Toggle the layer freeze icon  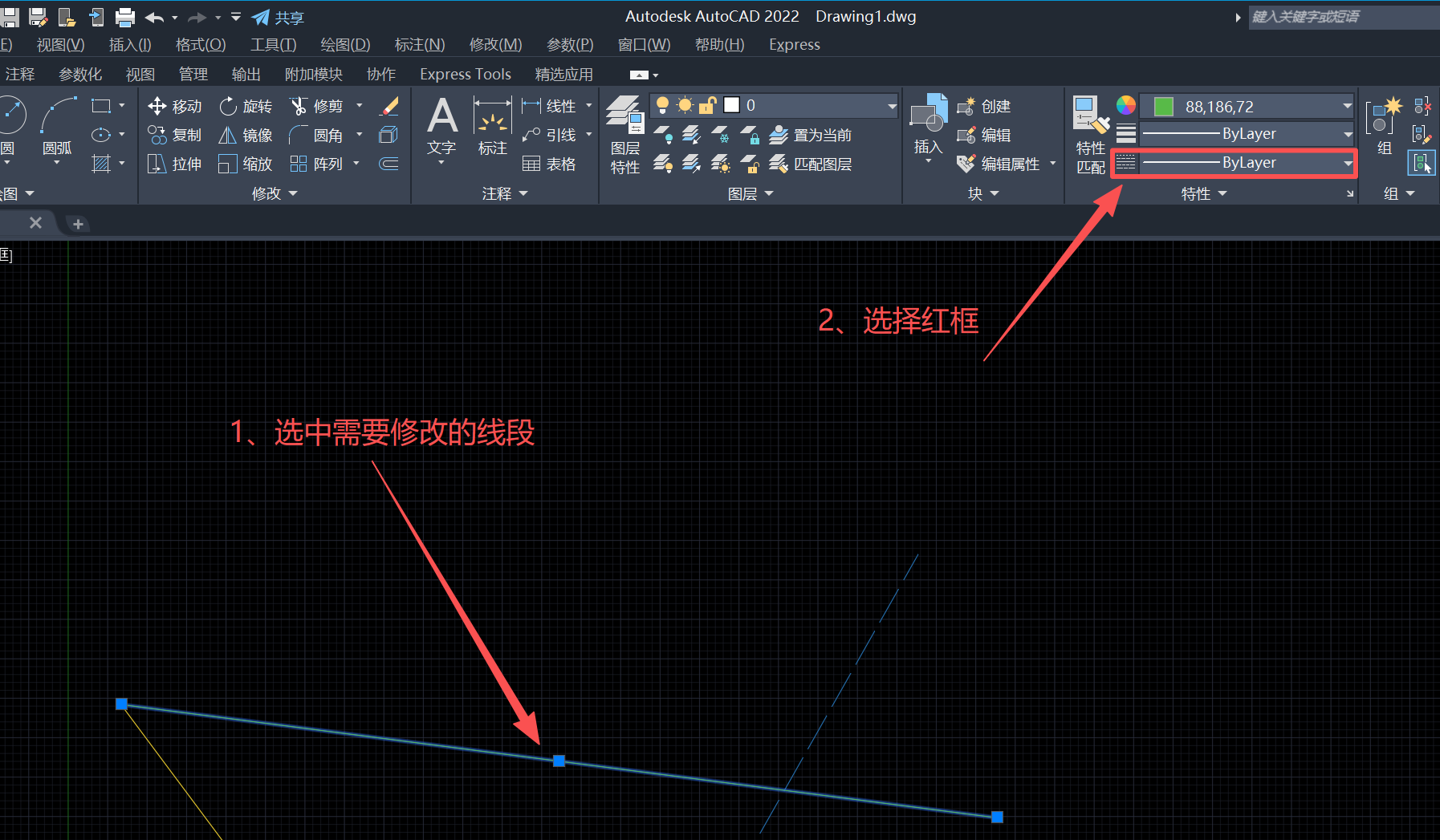685,105
